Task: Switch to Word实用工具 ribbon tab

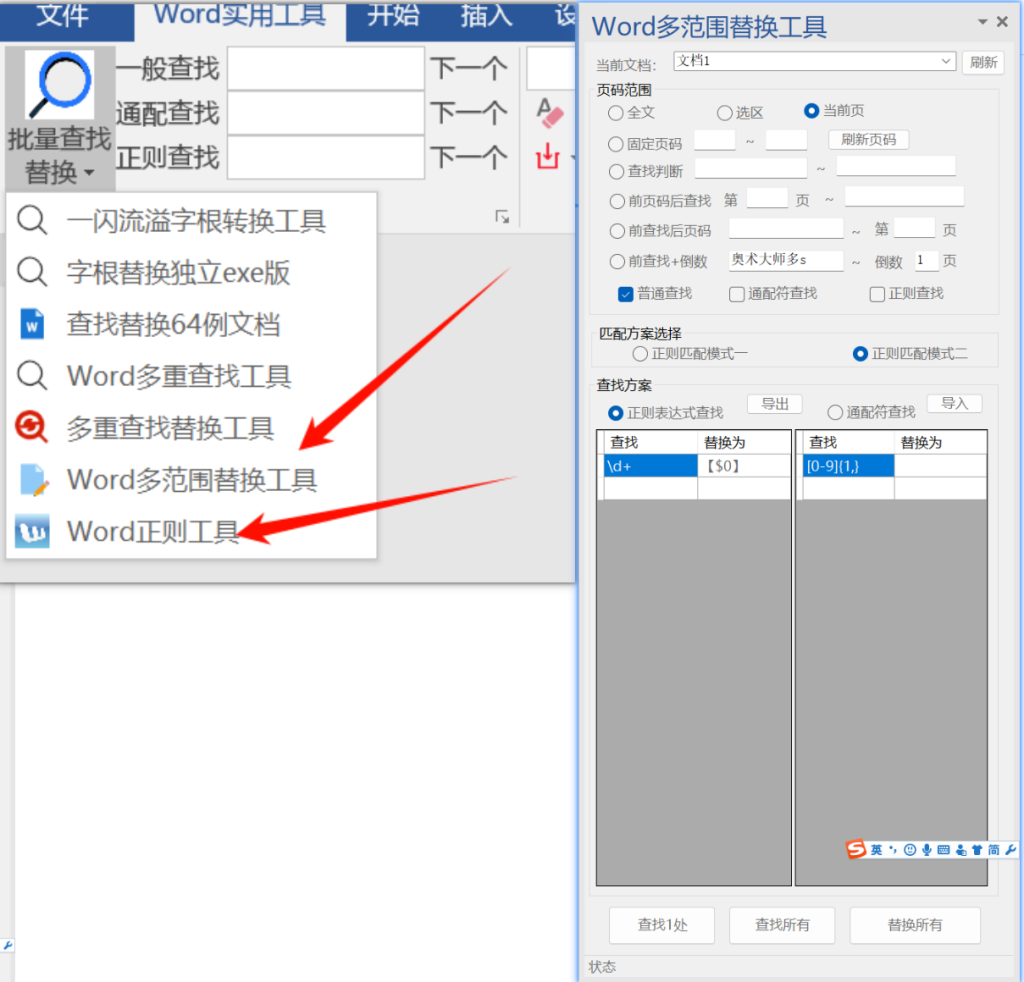Action: tap(240, 16)
